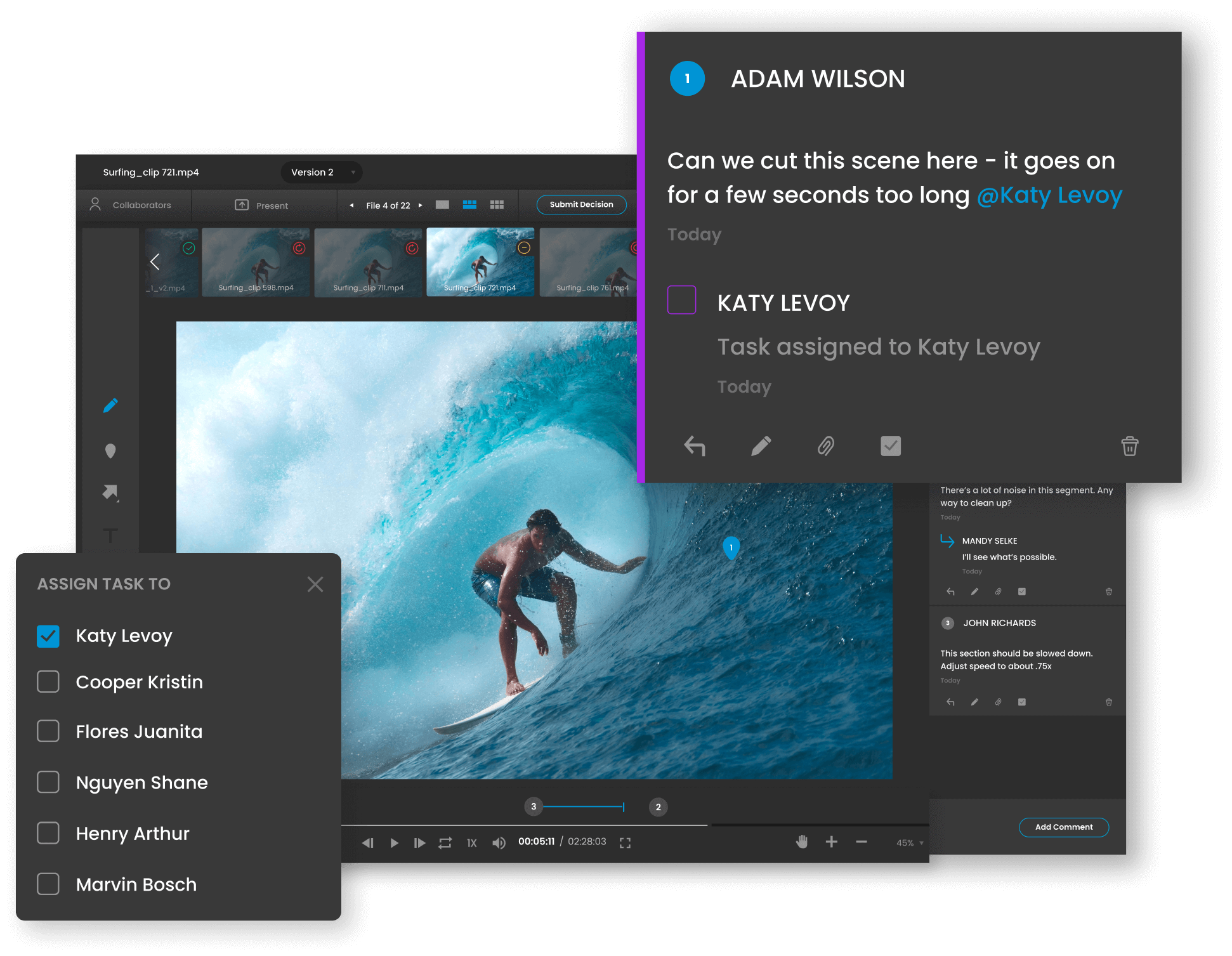Select the pencil draw tool in sidebar

tap(110, 405)
